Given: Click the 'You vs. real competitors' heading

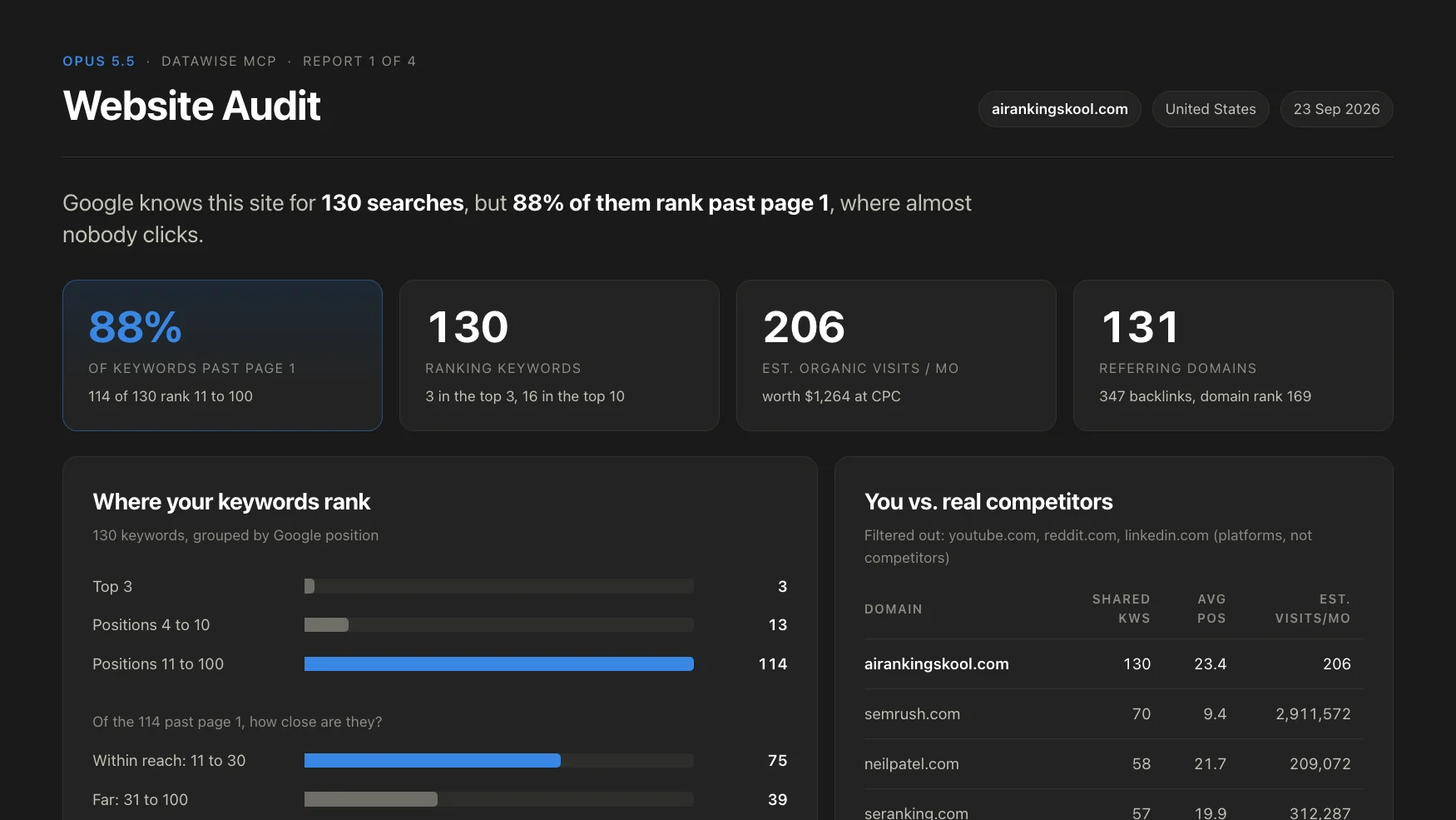Looking at the screenshot, I should [988, 502].
